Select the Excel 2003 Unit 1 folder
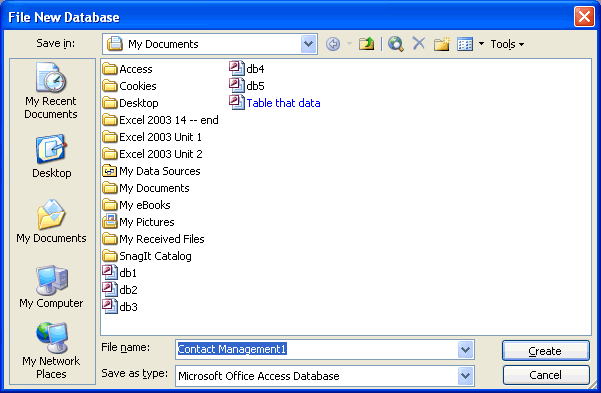Screen dimensions: 601x393 coord(152,137)
